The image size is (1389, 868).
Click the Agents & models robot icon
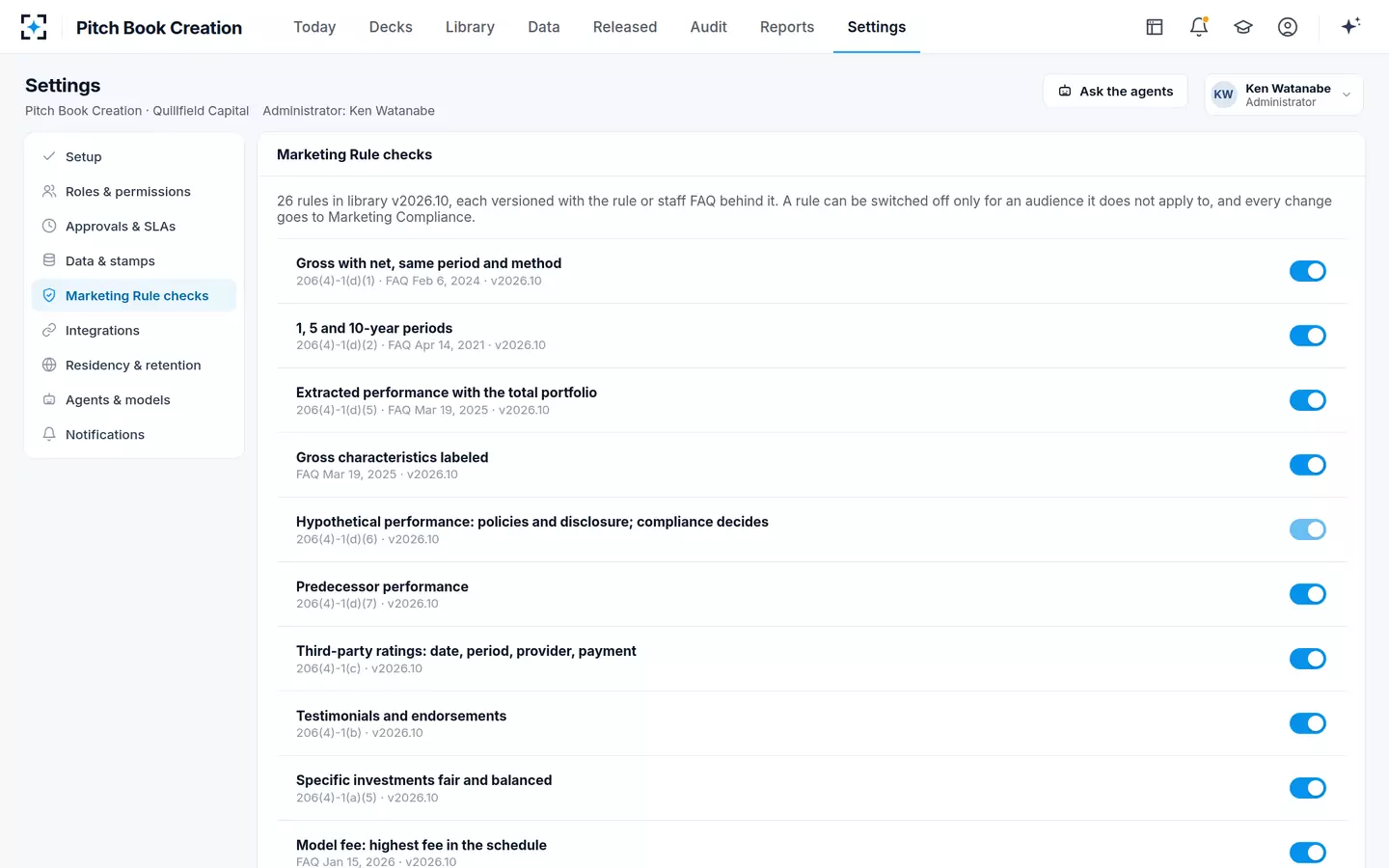[x=49, y=399]
